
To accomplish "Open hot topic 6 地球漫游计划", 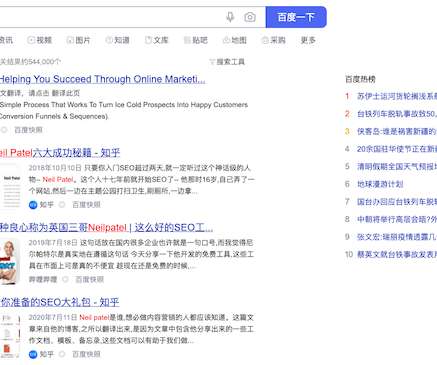I will click(380, 184).
